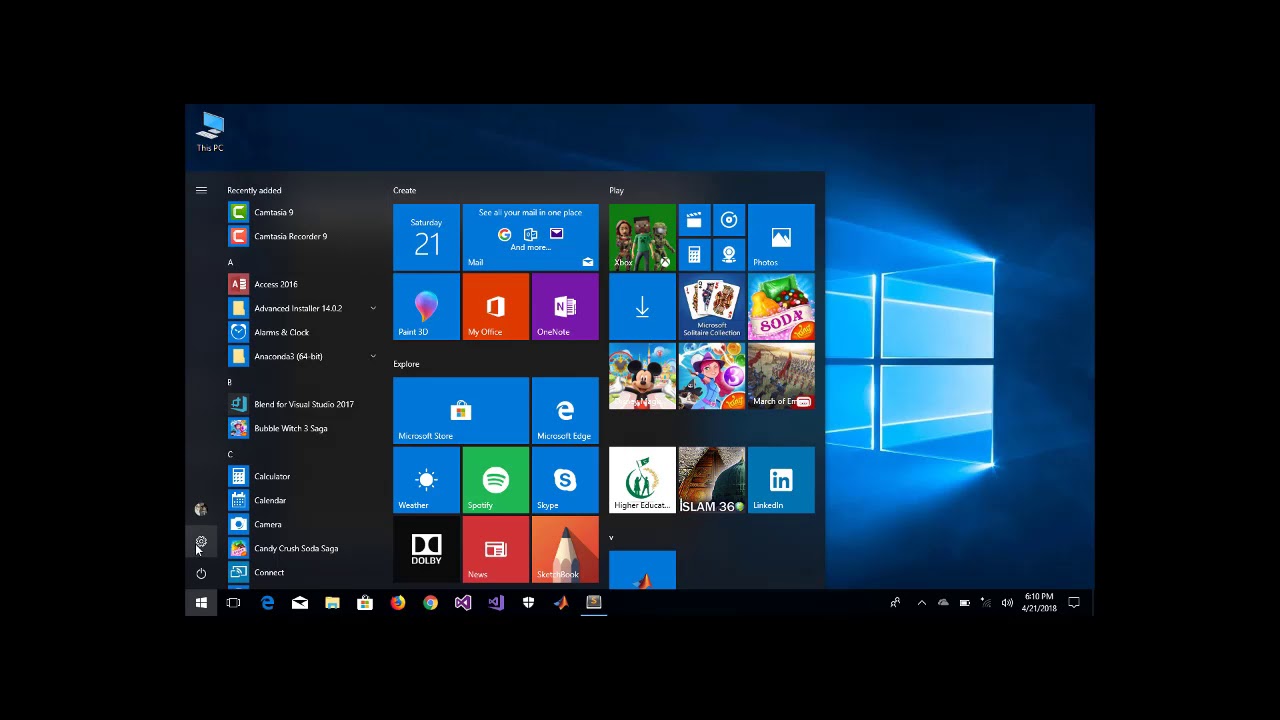This screenshot has width=1280, height=720.
Task: Click the letter B group header
Action: coord(230,383)
